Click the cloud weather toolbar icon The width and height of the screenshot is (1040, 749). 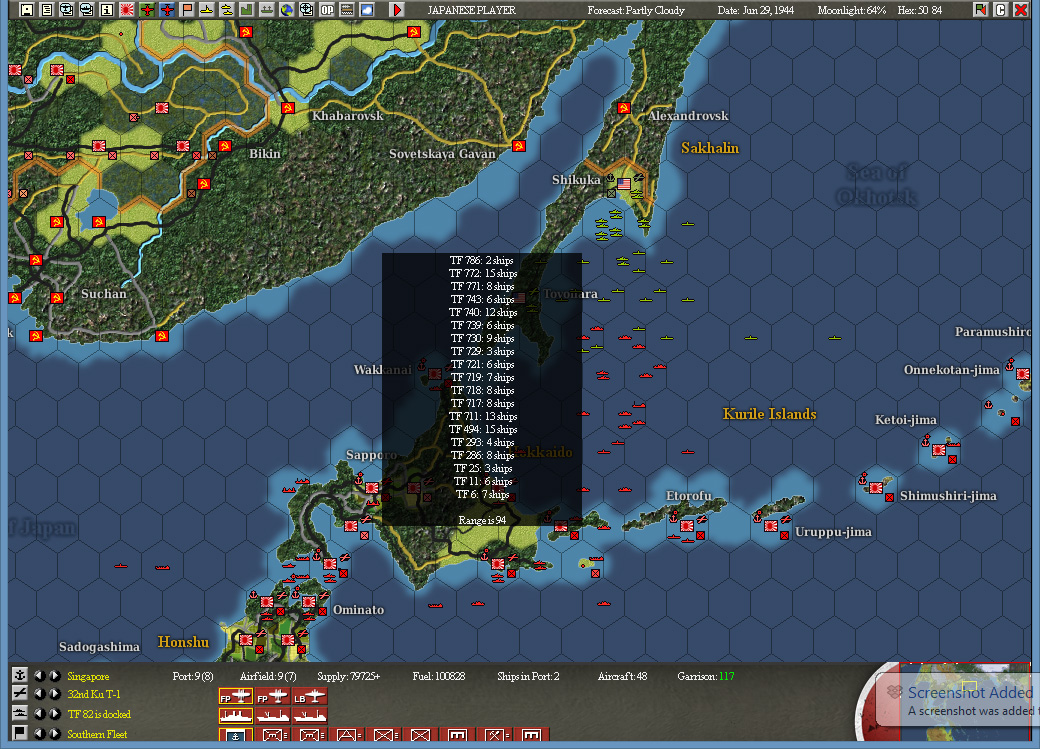tap(367, 9)
